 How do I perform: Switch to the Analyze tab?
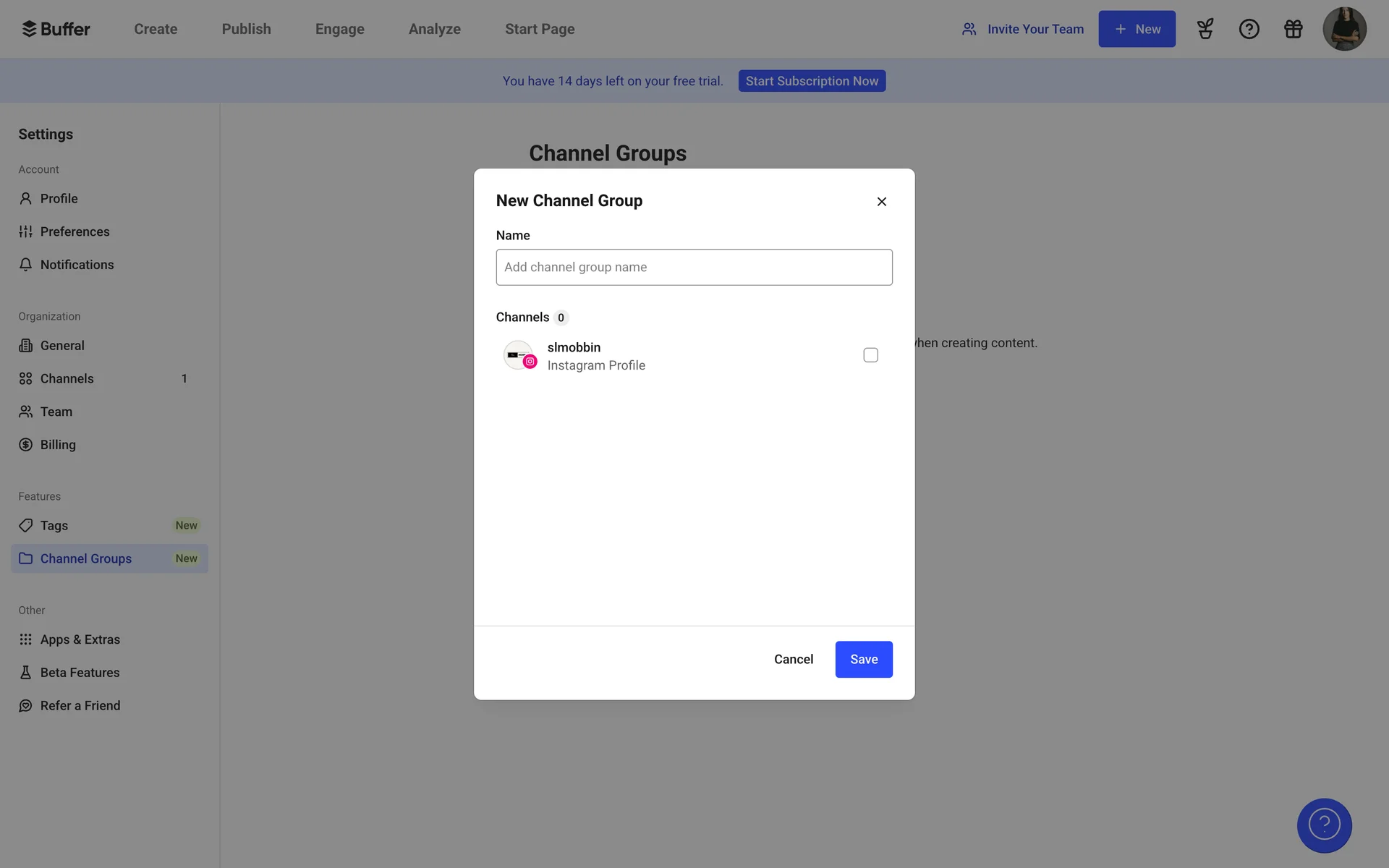point(434,29)
